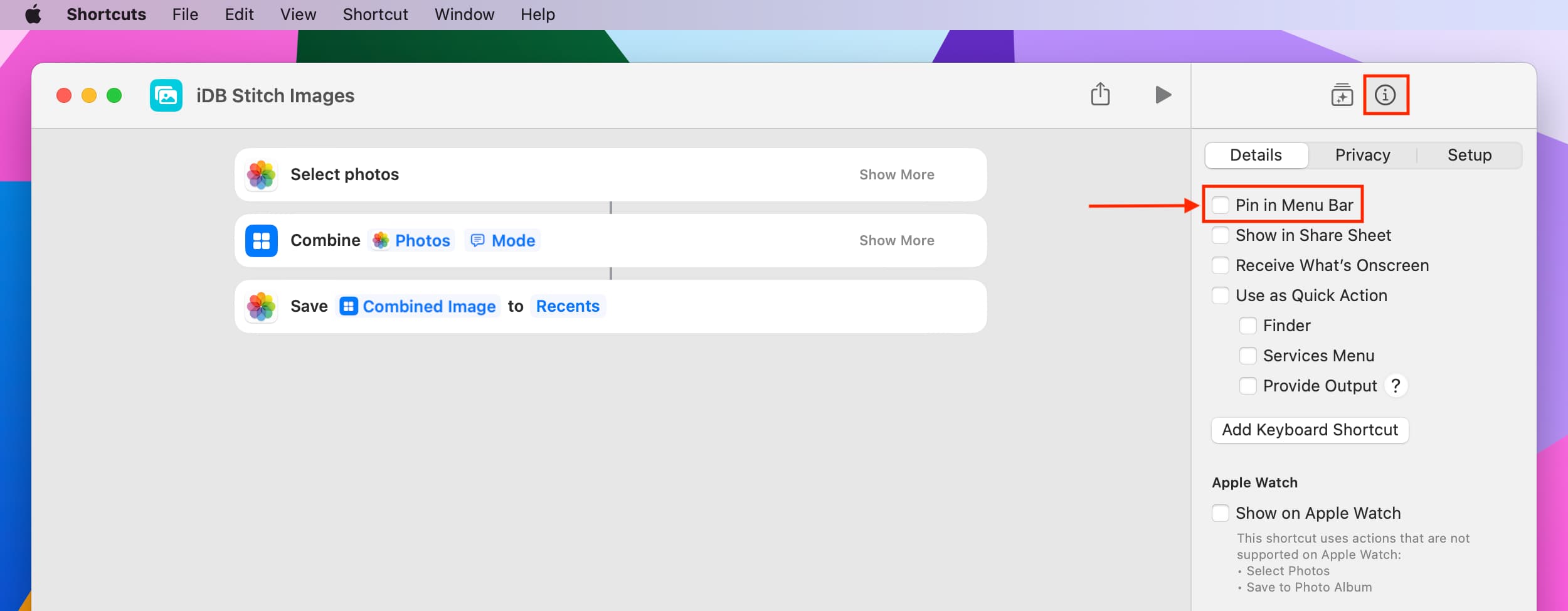Choose album via Recents token

tap(568, 306)
